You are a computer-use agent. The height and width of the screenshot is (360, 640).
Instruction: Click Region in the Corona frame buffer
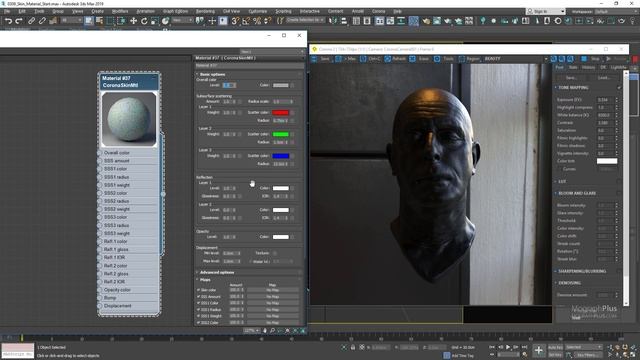click(469, 59)
